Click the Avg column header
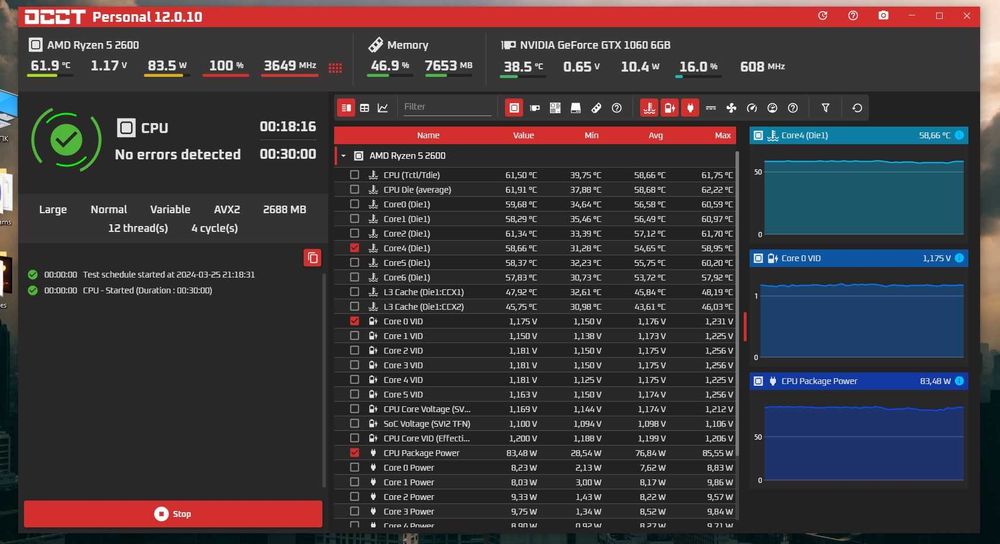 coord(656,135)
